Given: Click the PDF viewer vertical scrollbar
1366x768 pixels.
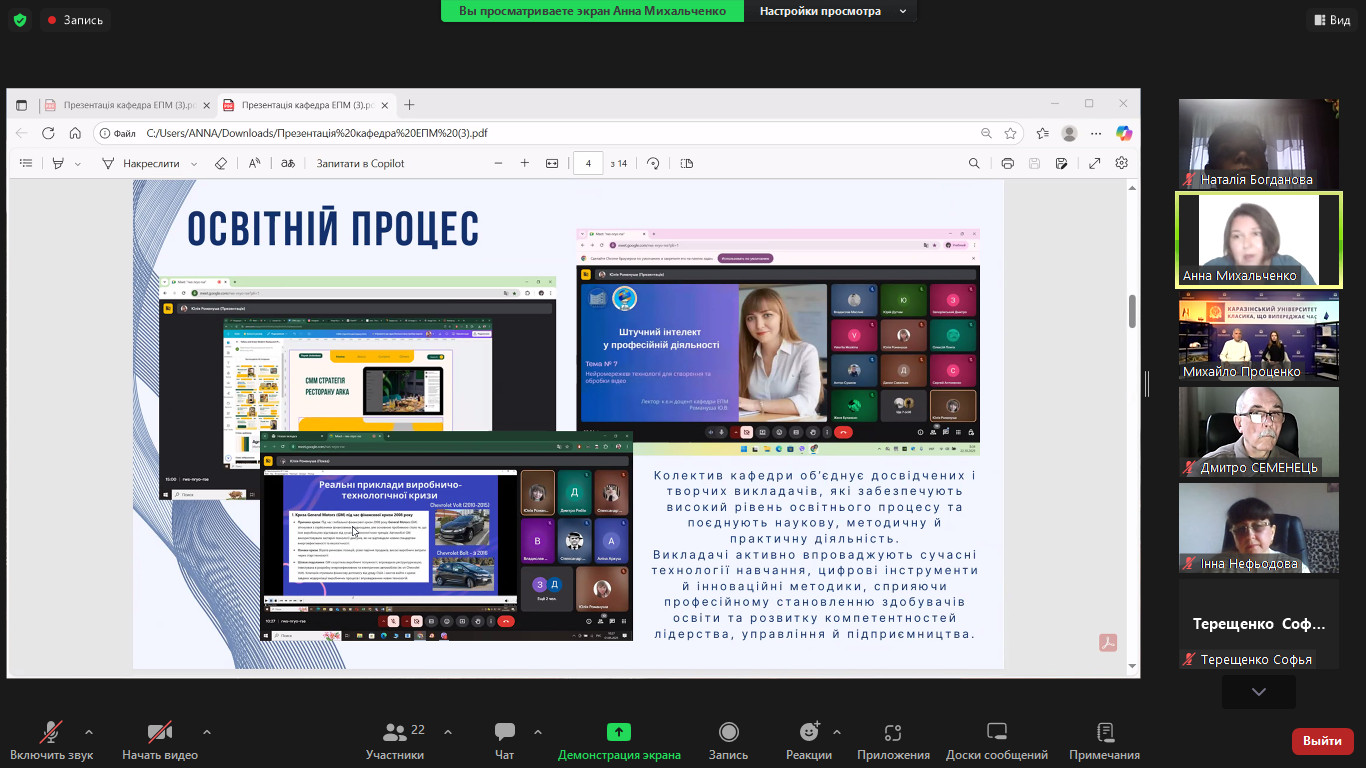Looking at the screenshot, I should 1132,311.
